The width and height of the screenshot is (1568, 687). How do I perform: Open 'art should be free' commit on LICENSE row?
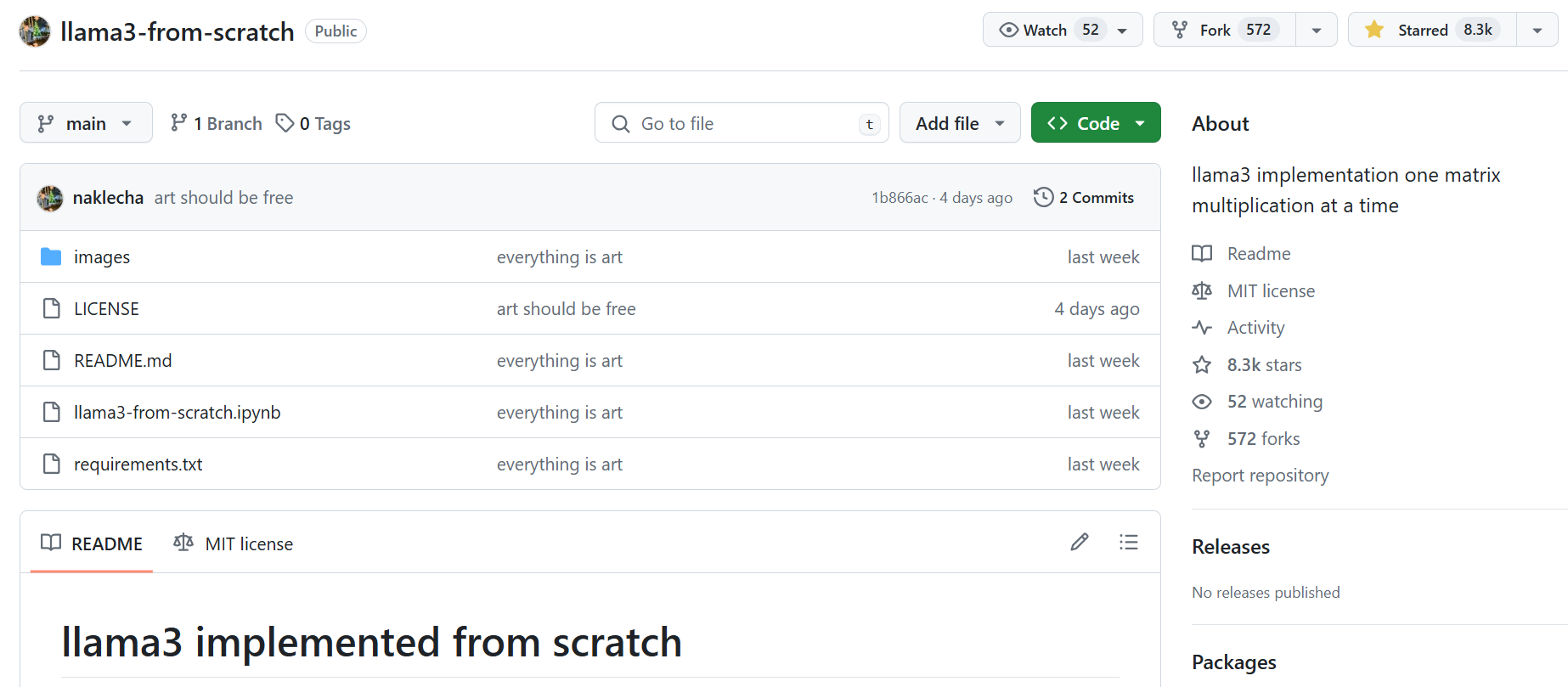pyautogui.click(x=567, y=309)
